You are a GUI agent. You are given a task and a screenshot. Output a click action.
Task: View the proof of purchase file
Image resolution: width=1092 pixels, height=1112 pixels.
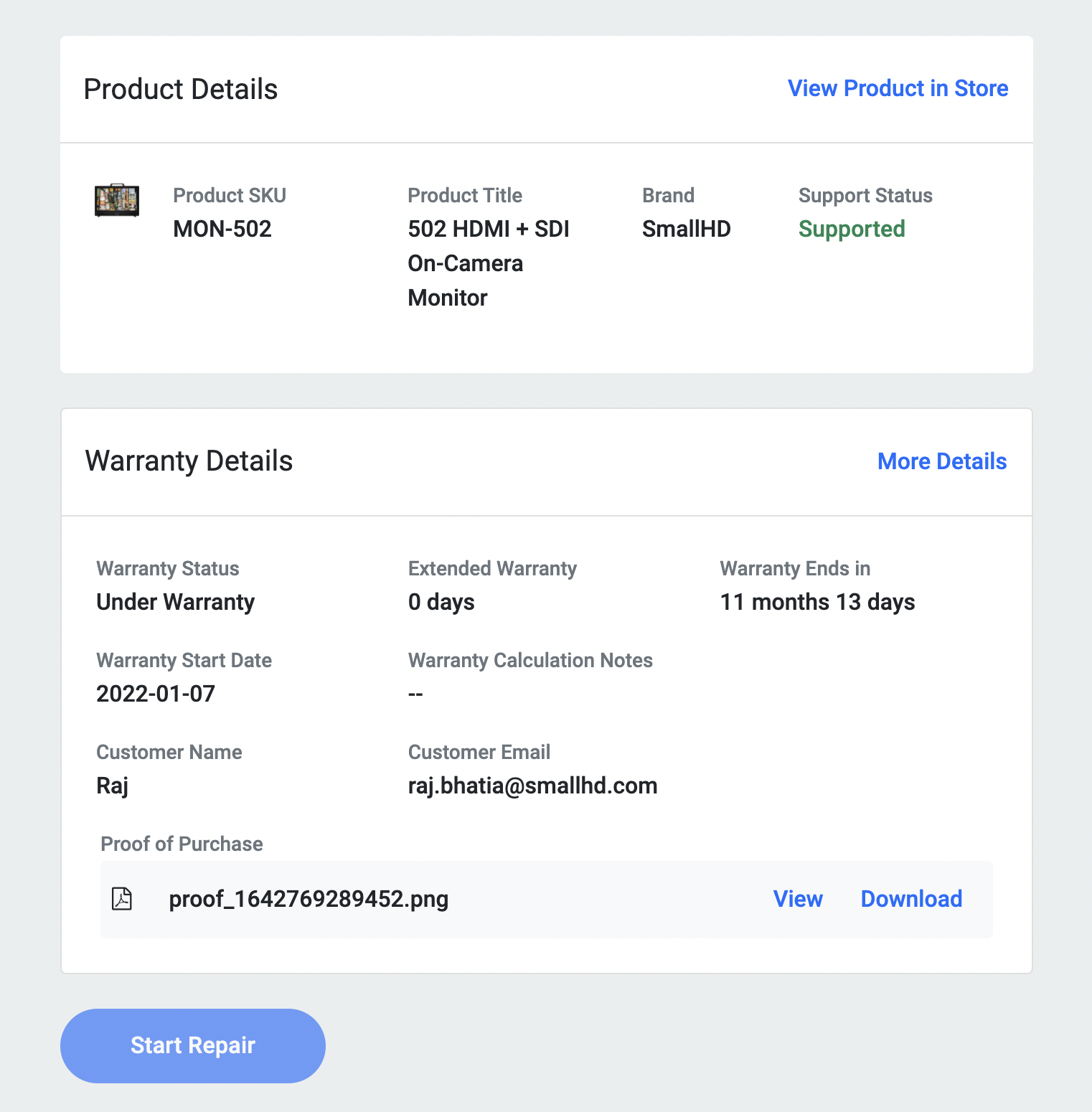point(797,899)
